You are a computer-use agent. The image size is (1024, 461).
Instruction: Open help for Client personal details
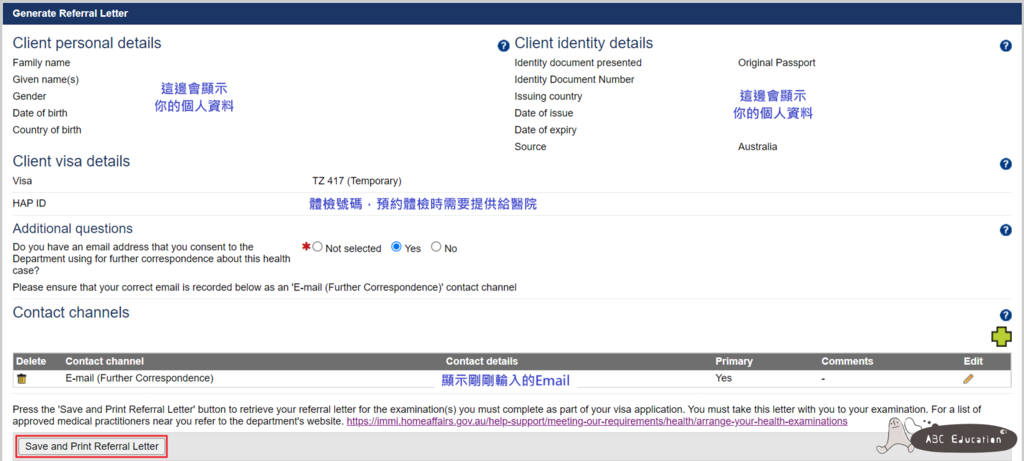tap(503, 46)
